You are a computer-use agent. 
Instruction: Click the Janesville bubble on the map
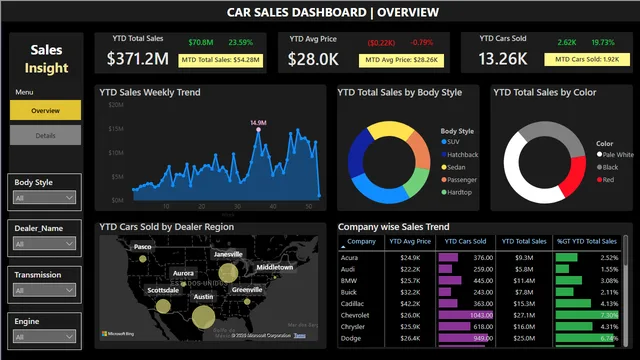(x=228, y=273)
